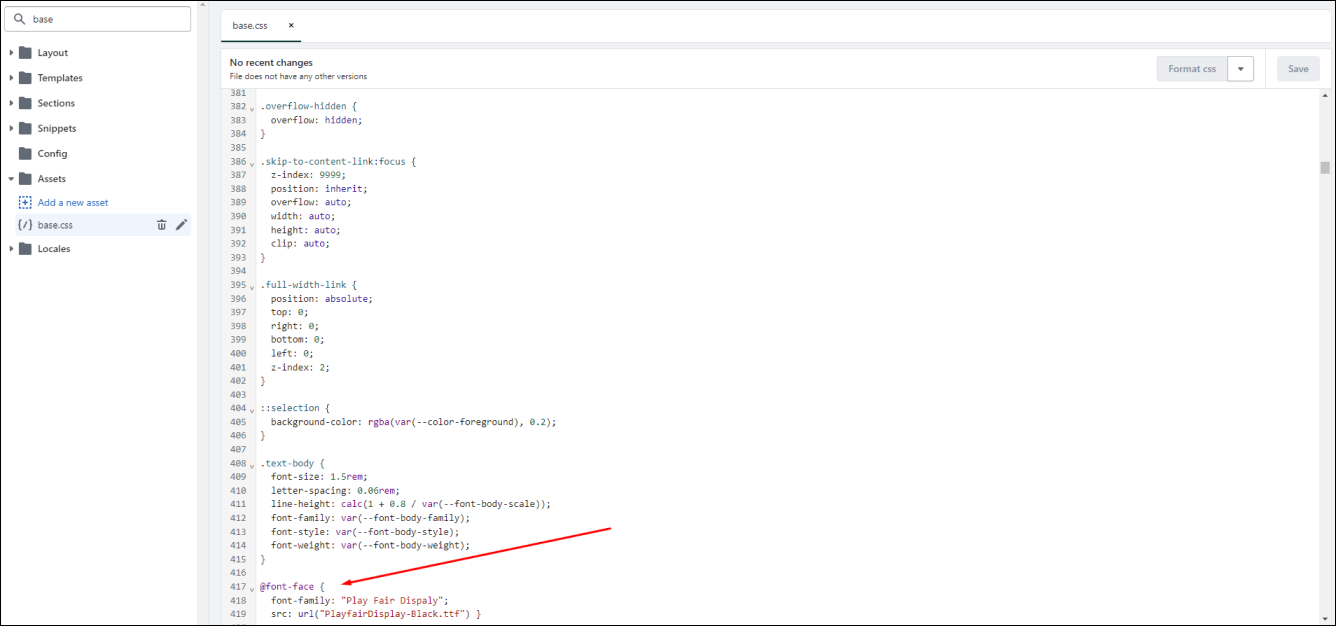Image resolution: width=1336 pixels, height=626 pixels.
Task: Click the line 'position: absolute;'
Action: pos(321,298)
